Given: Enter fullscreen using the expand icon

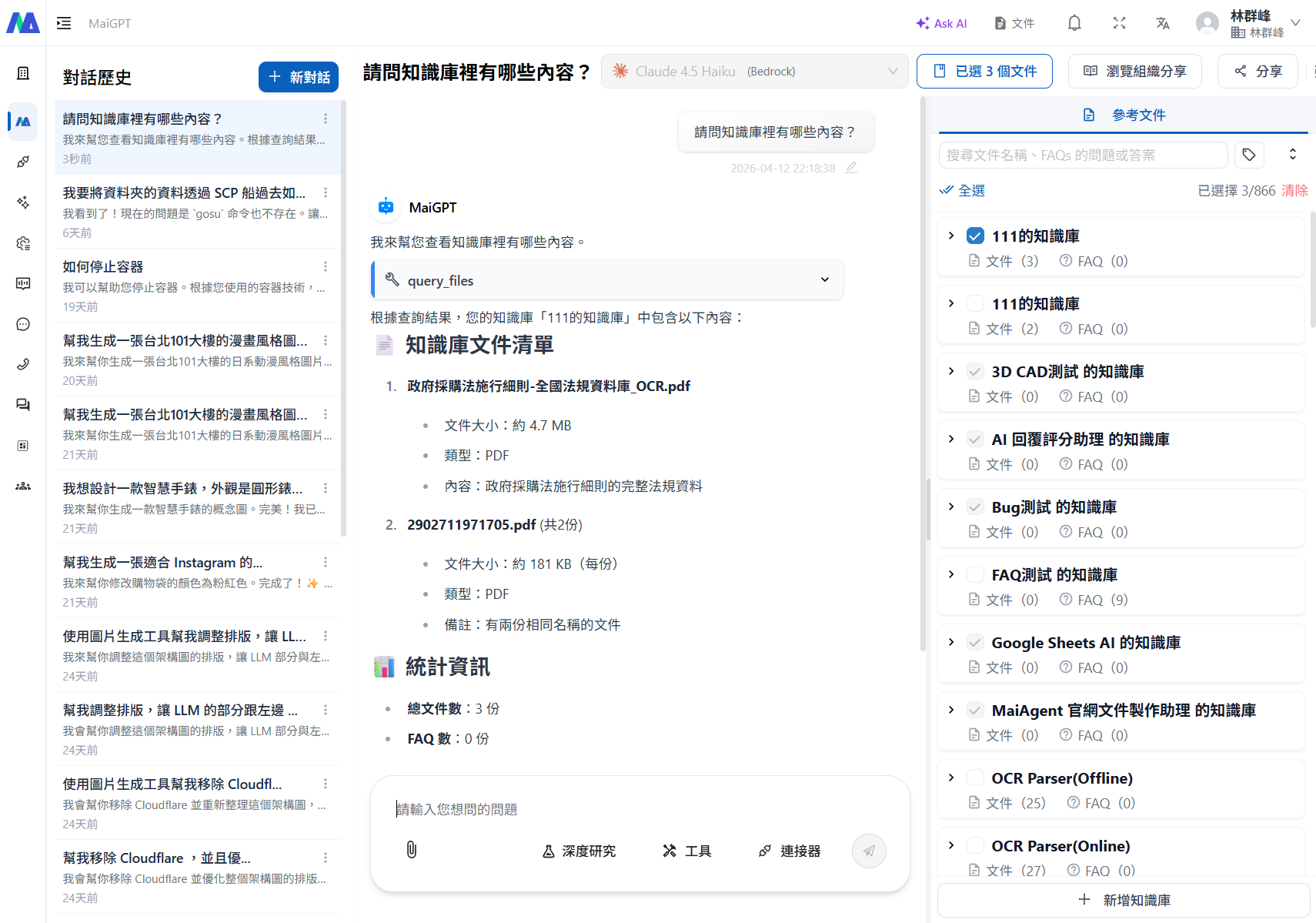Looking at the screenshot, I should coord(1120,23).
